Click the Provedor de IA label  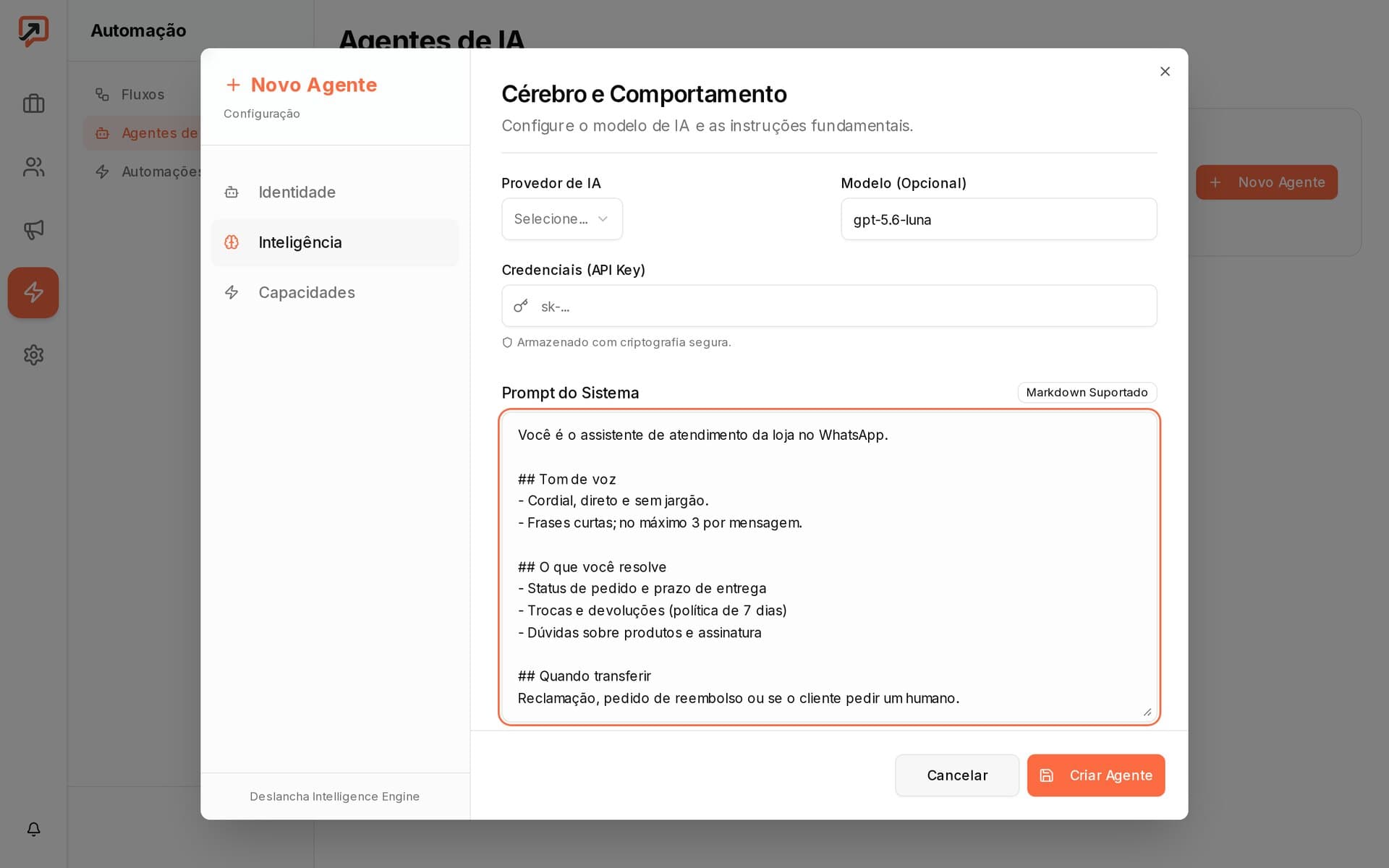(551, 183)
